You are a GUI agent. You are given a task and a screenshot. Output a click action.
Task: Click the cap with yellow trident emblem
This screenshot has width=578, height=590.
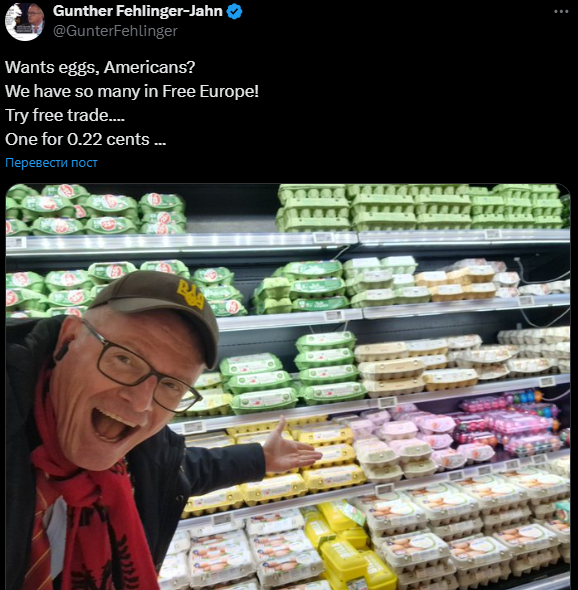point(158,305)
